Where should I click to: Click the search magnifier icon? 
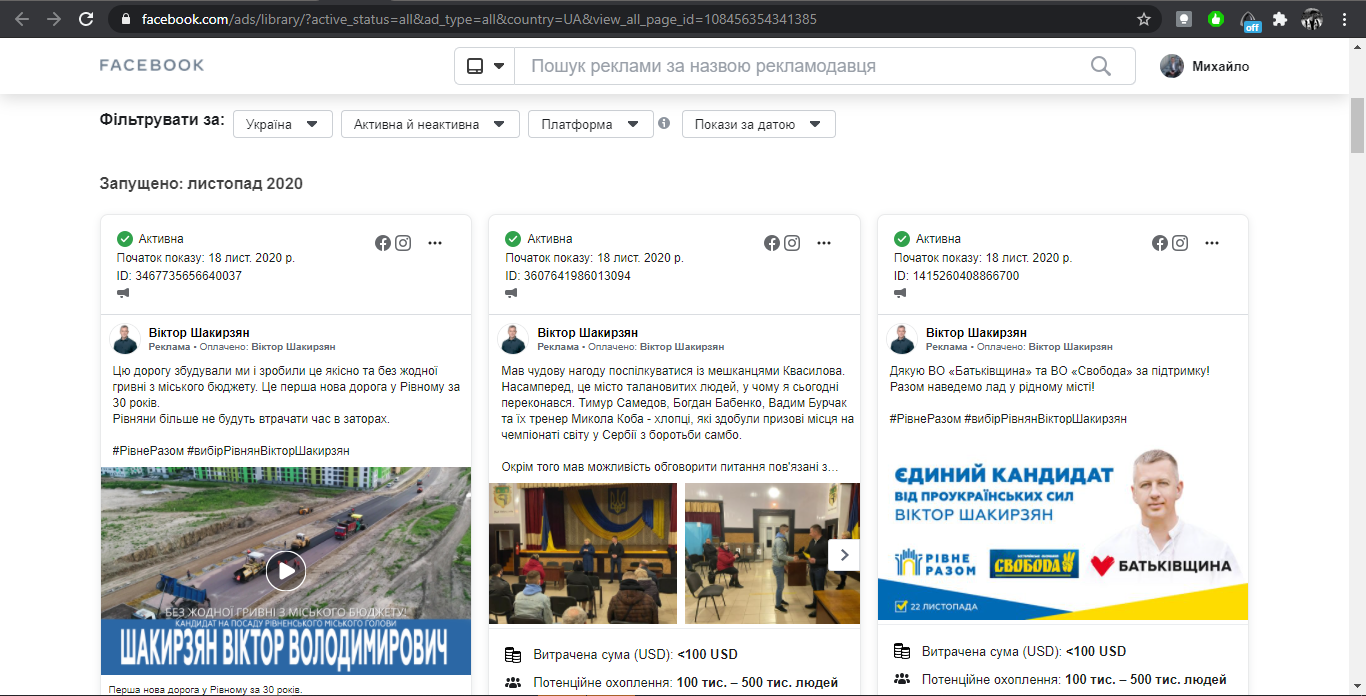coord(1100,66)
